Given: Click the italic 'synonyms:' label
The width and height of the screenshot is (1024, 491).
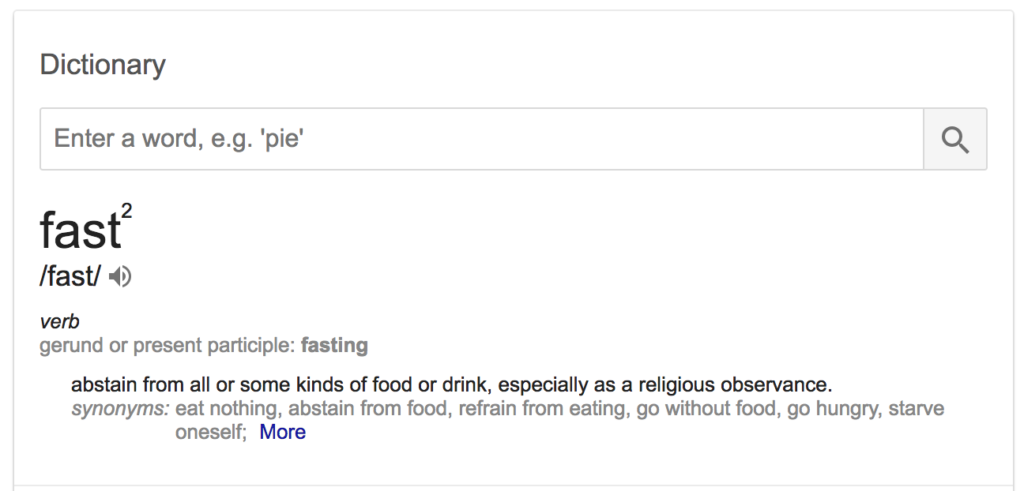Looking at the screenshot, I should [x=120, y=409].
